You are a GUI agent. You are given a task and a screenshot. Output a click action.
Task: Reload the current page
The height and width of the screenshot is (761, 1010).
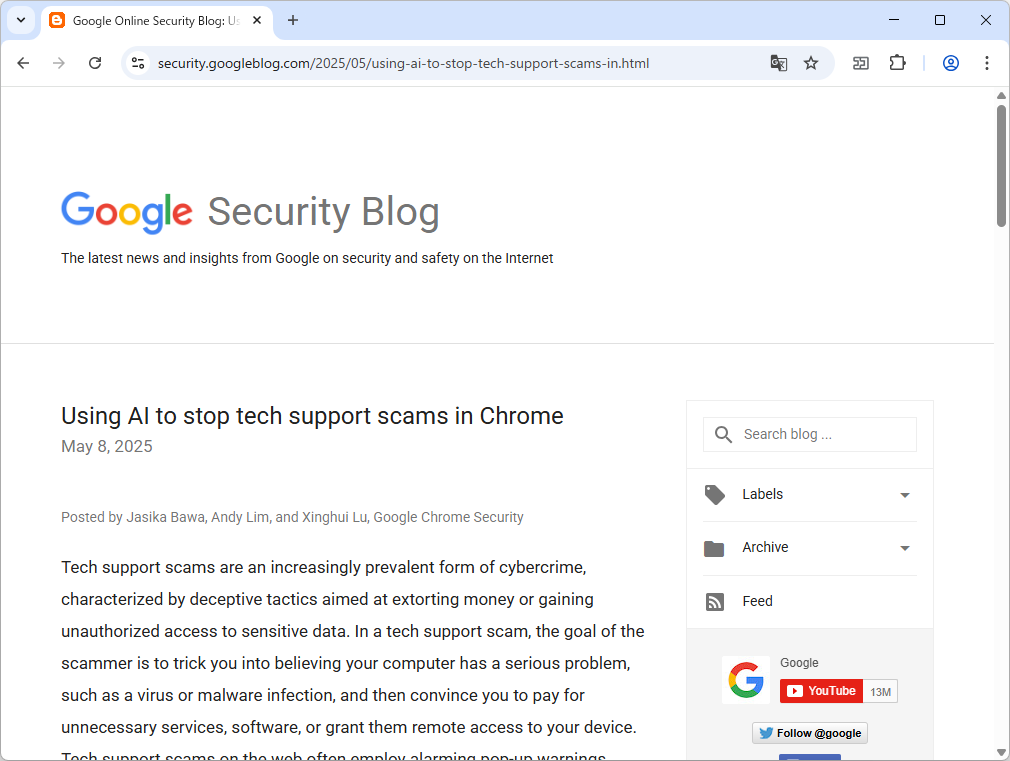pyautogui.click(x=95, y=62)
